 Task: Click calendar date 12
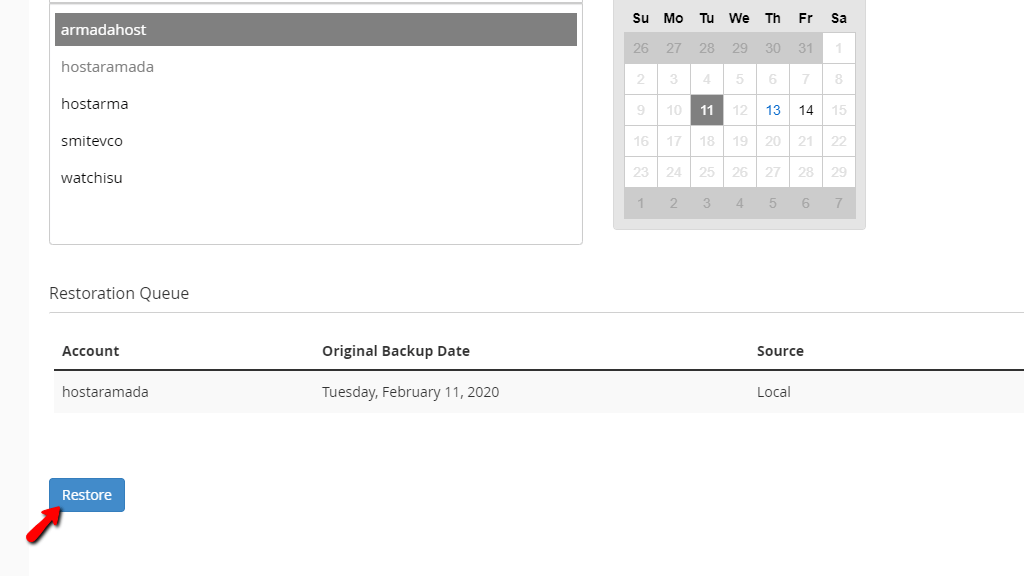[x=740, y=110]
